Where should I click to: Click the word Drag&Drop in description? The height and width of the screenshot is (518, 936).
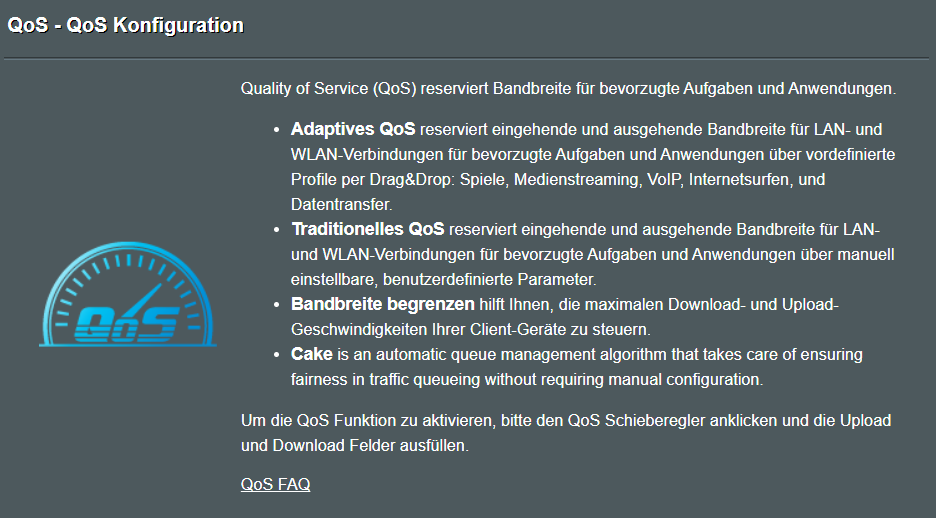point(412,180)
